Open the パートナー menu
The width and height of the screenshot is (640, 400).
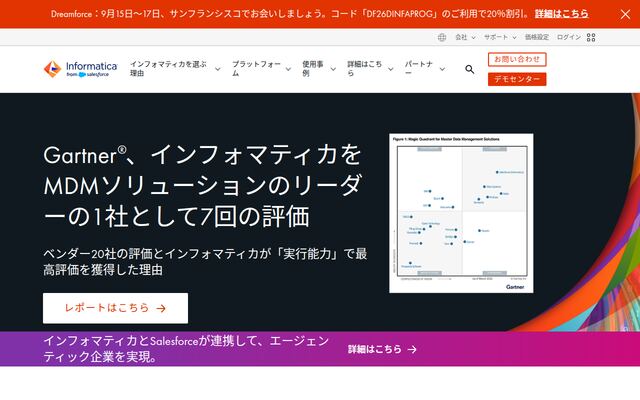click(x=419, y=69)
